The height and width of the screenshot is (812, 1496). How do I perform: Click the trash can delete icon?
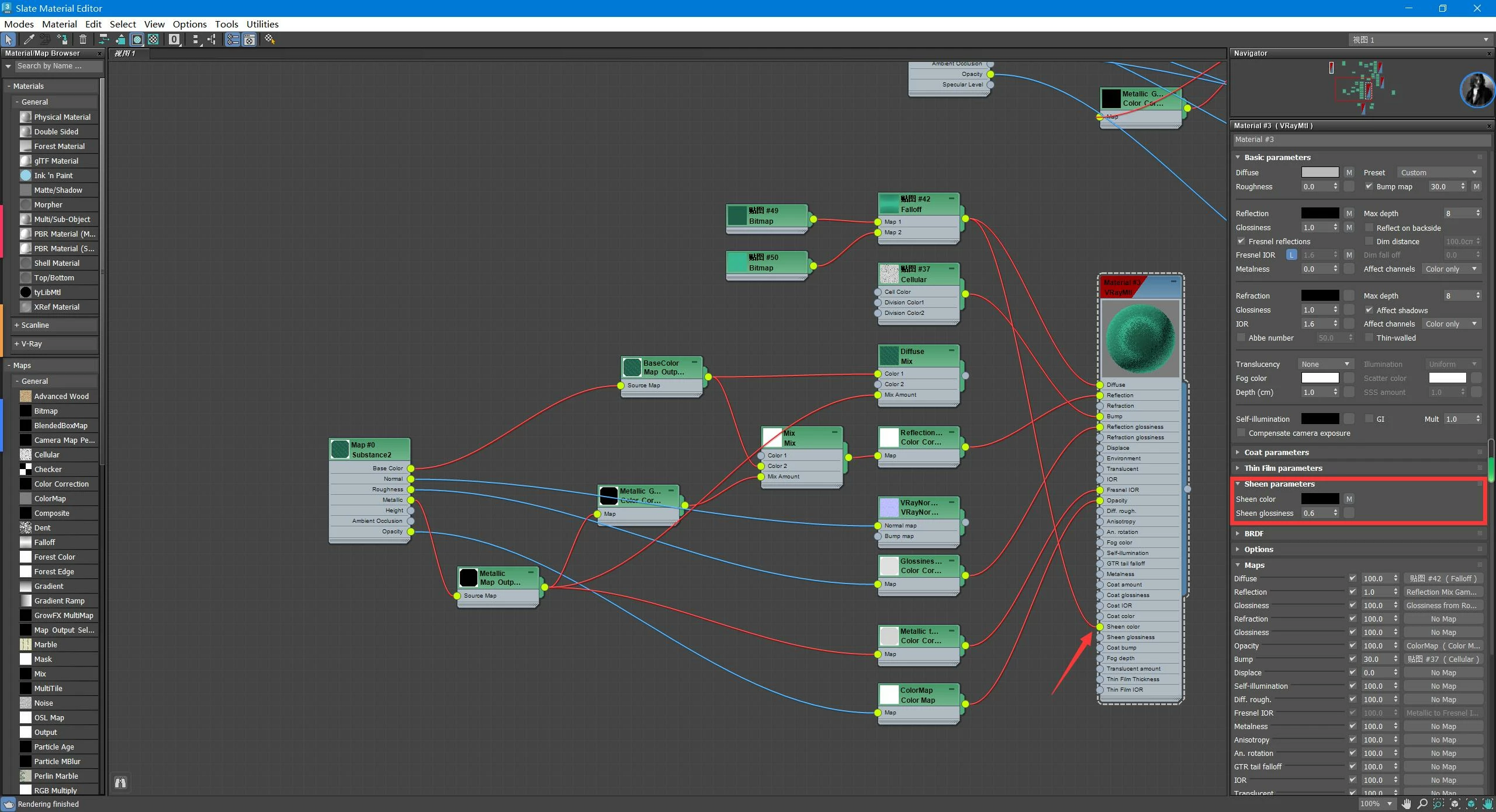[83, 39]
